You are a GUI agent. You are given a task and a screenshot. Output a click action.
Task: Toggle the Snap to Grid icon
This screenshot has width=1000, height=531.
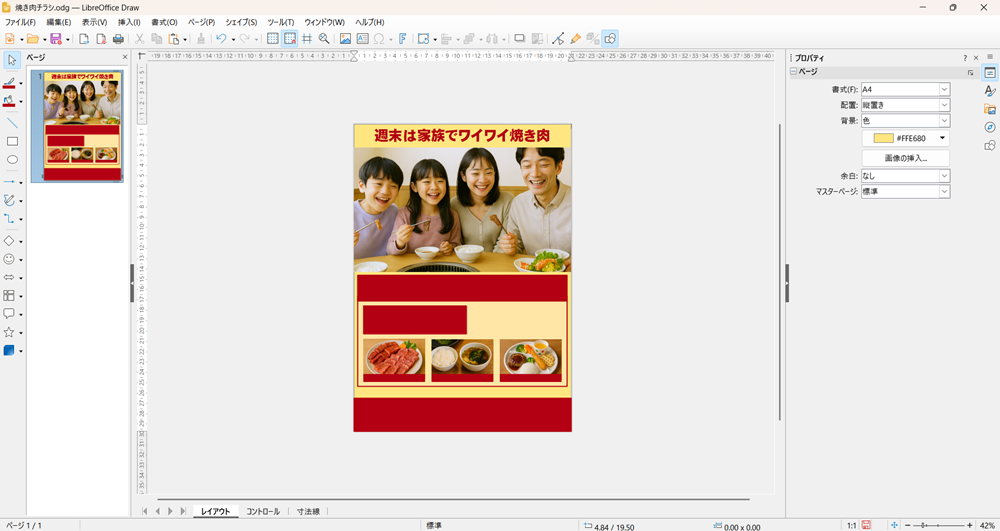tap(290, 39)
